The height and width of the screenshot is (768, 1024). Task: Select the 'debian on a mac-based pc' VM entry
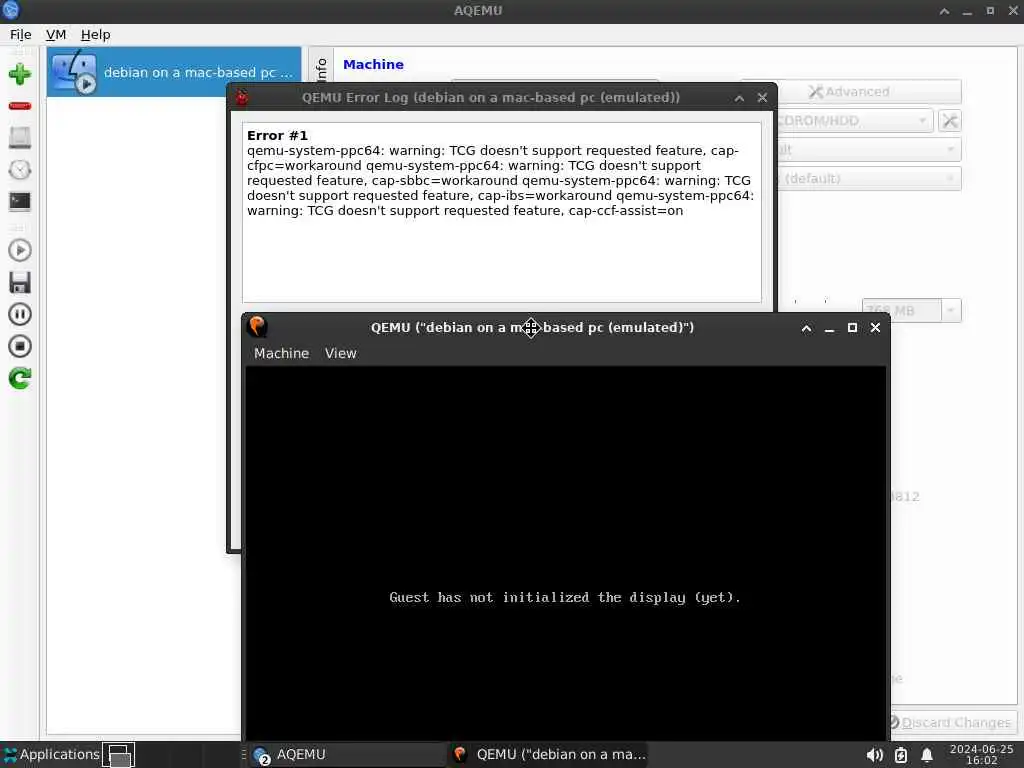tap(174, 72)
